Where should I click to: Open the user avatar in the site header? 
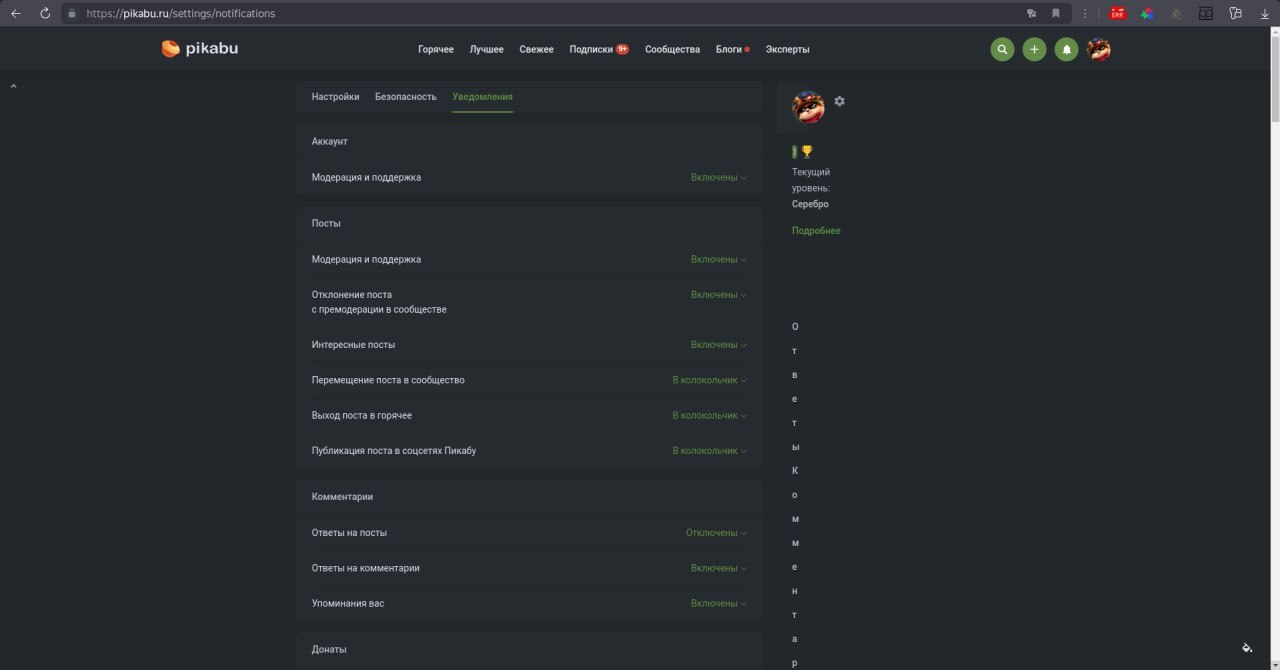point(1099,49)
